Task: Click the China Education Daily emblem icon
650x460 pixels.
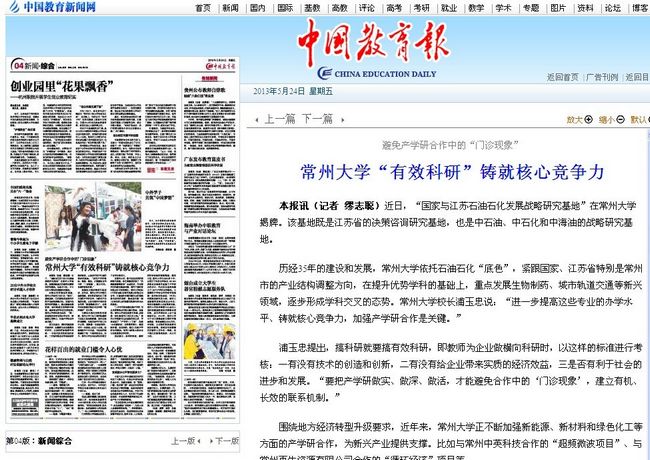Action: pyautogui.click(x=326, y=73)
